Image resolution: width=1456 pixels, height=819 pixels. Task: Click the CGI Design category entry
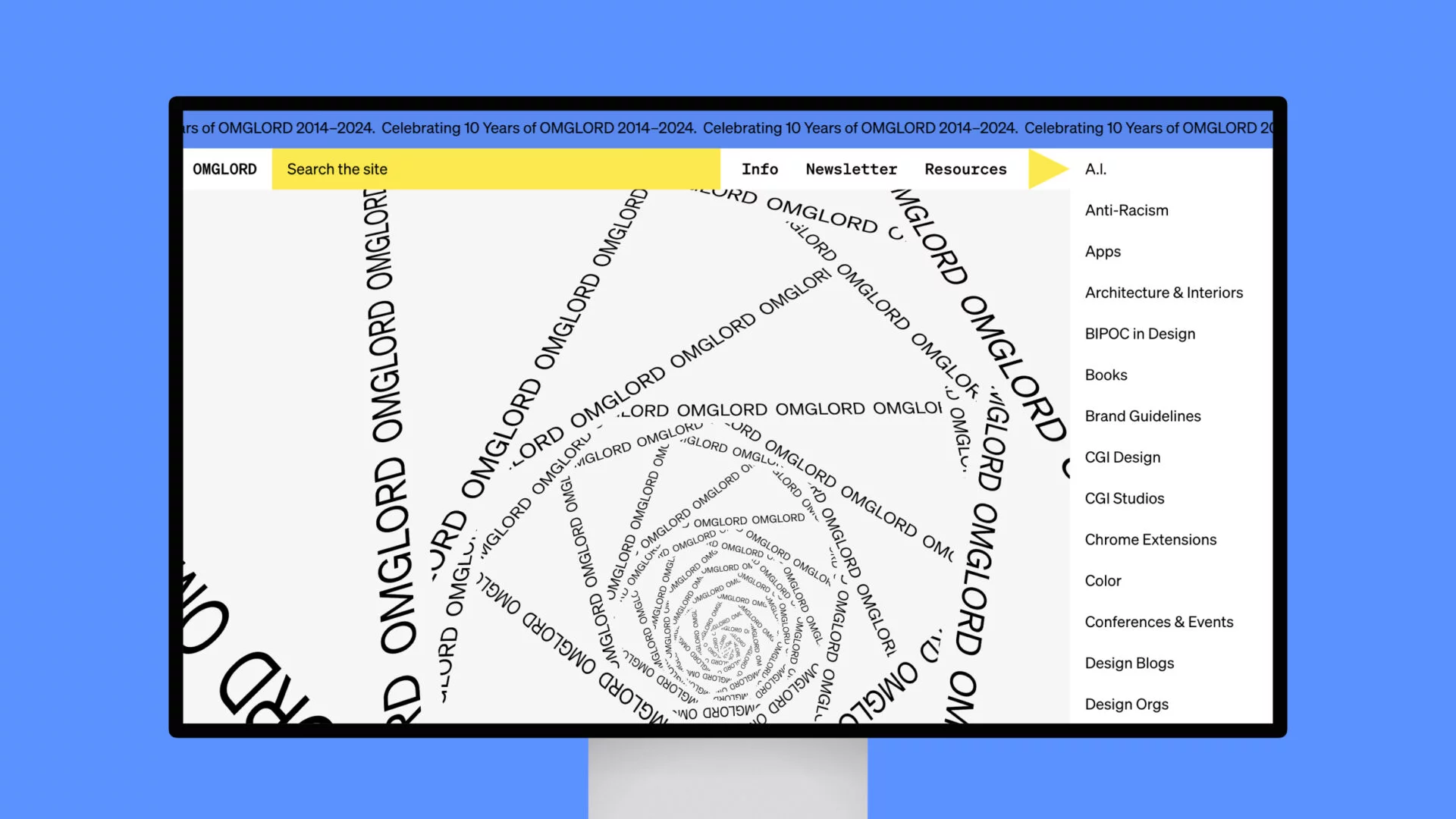coord(1122,456)
